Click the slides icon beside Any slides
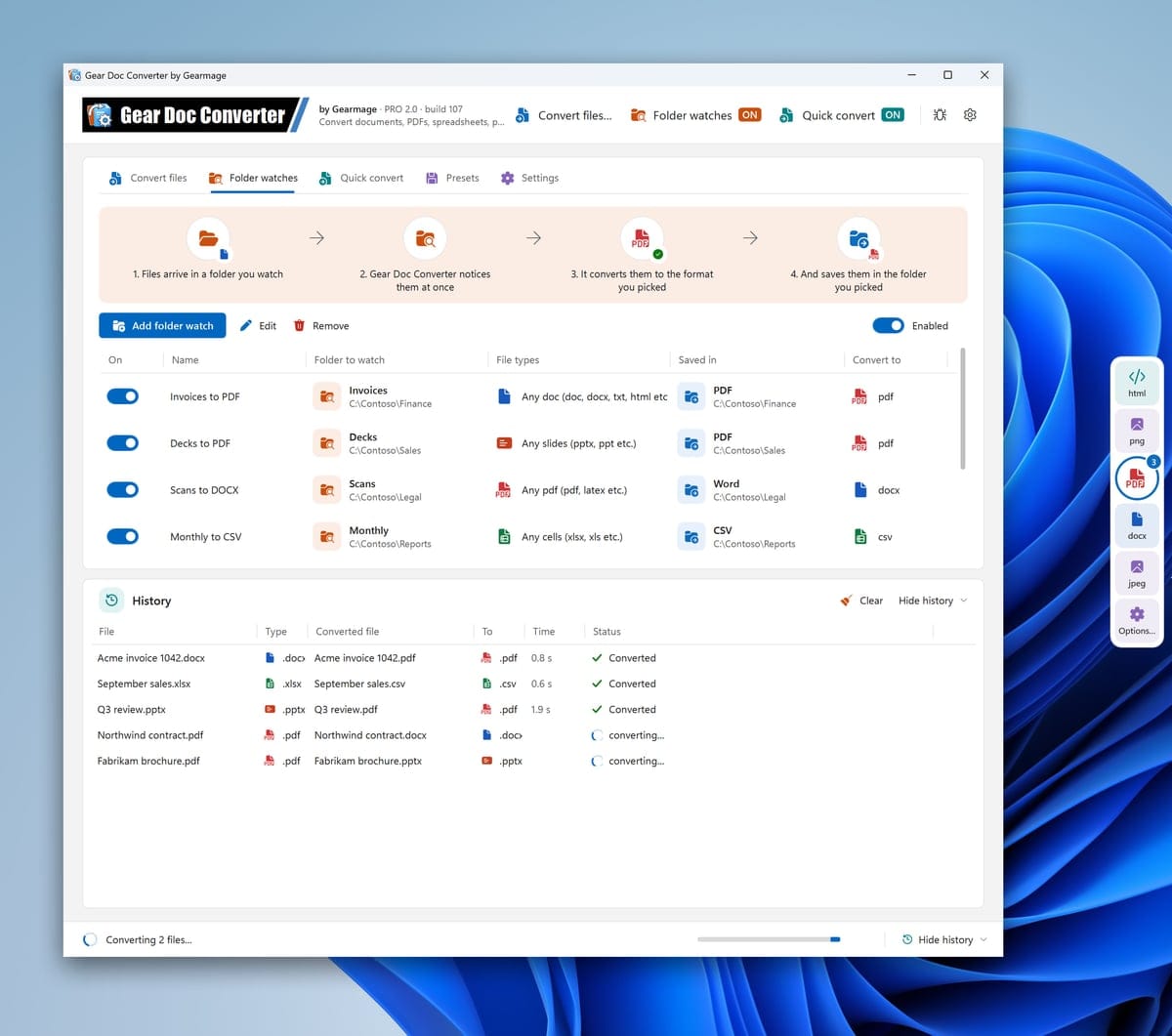 (504, 443)
